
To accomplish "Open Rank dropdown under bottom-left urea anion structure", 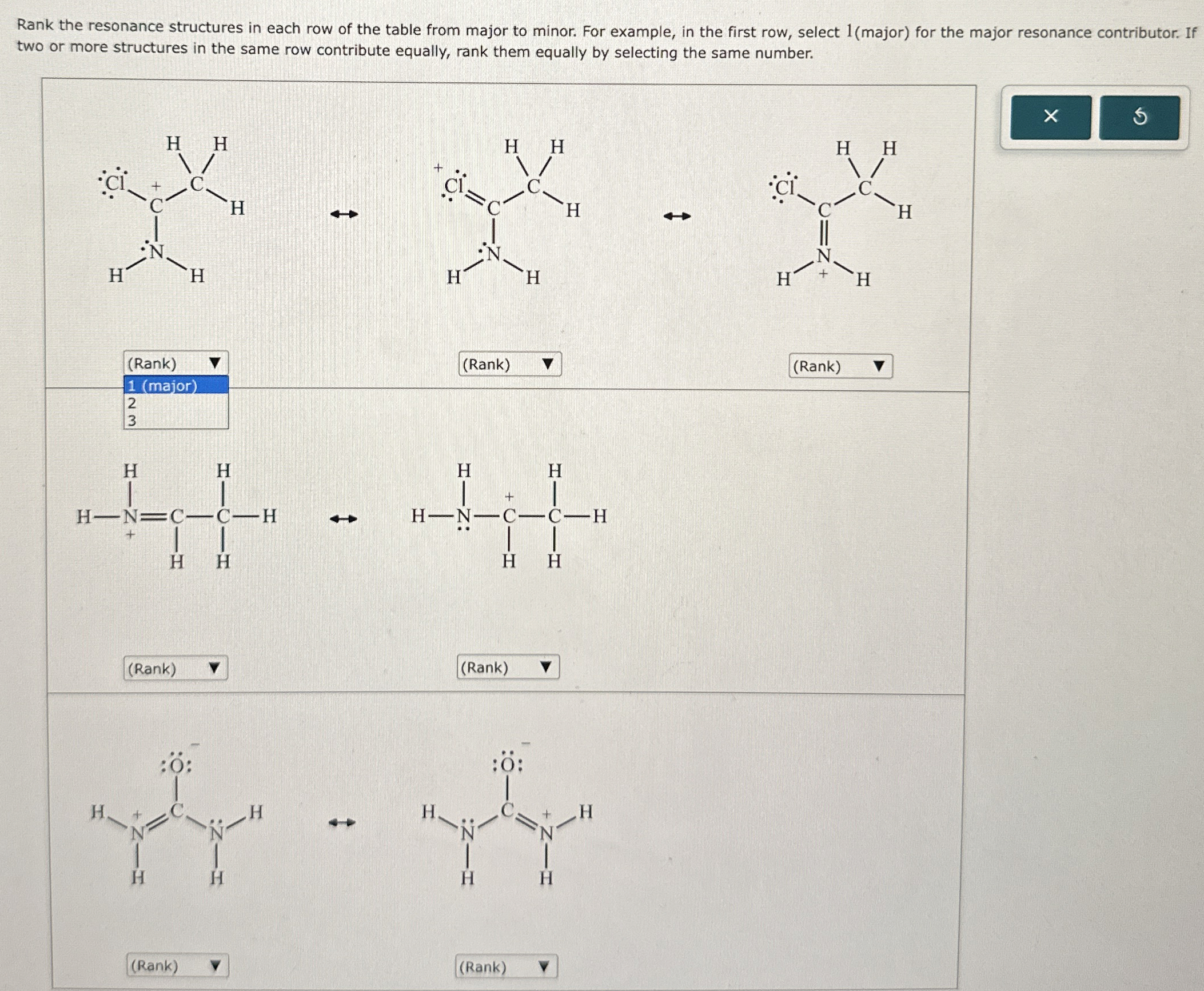I will tap(177, 966).
